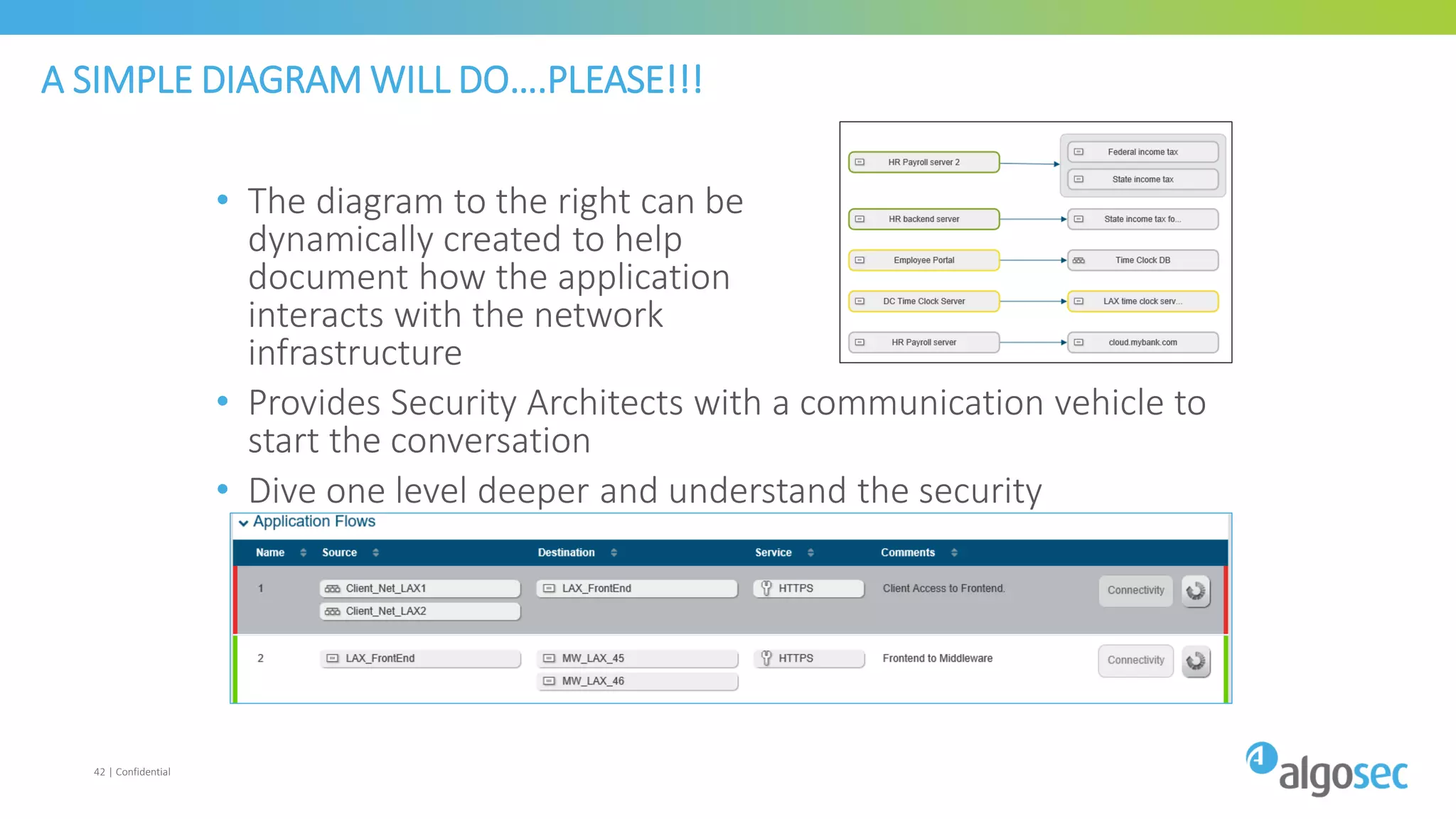Screen dimensions: 1456x819
Task: Click icon on Federal income tax node
Action: (x=1078, y=152)
